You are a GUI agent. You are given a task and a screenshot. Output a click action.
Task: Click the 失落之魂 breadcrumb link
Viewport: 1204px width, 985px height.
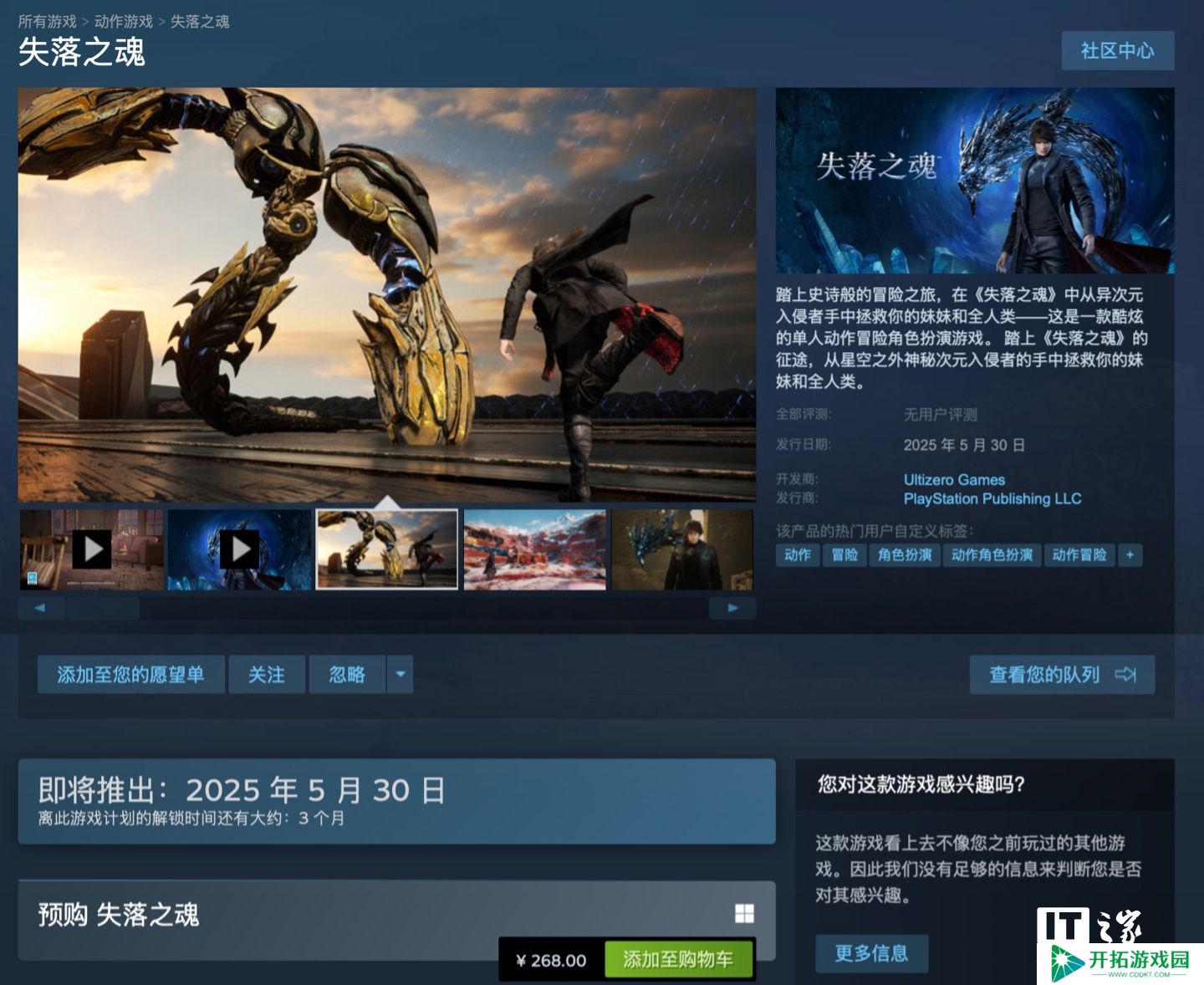tap(200, 22)
